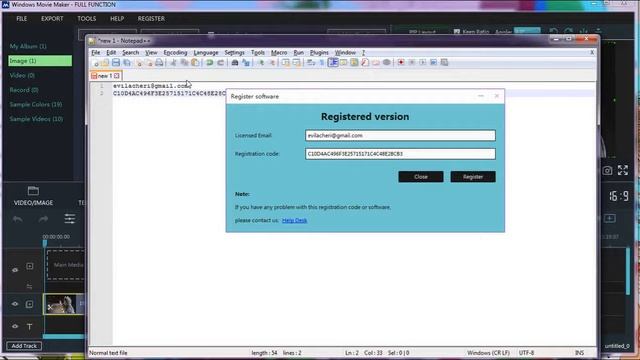
Task: Click the New file icon in Notepad++ toolbar
Action: tap(96, 63)
